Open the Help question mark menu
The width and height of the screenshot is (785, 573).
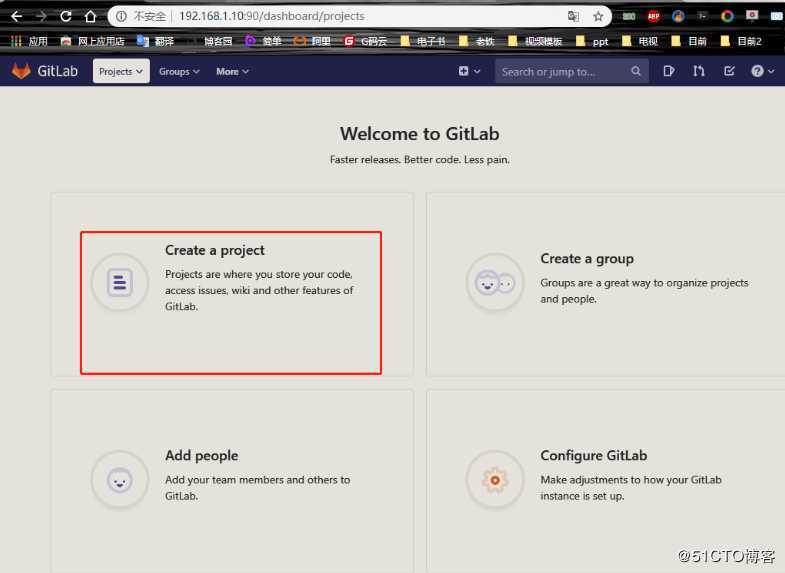coord(762,71)
